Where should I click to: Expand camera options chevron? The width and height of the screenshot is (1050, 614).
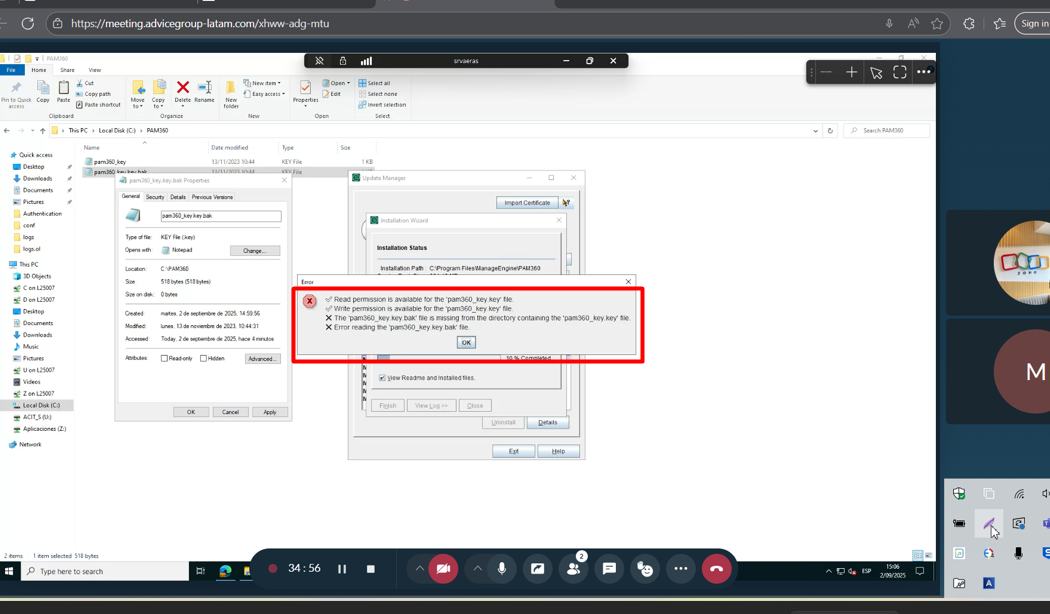(x=420, y=569)
